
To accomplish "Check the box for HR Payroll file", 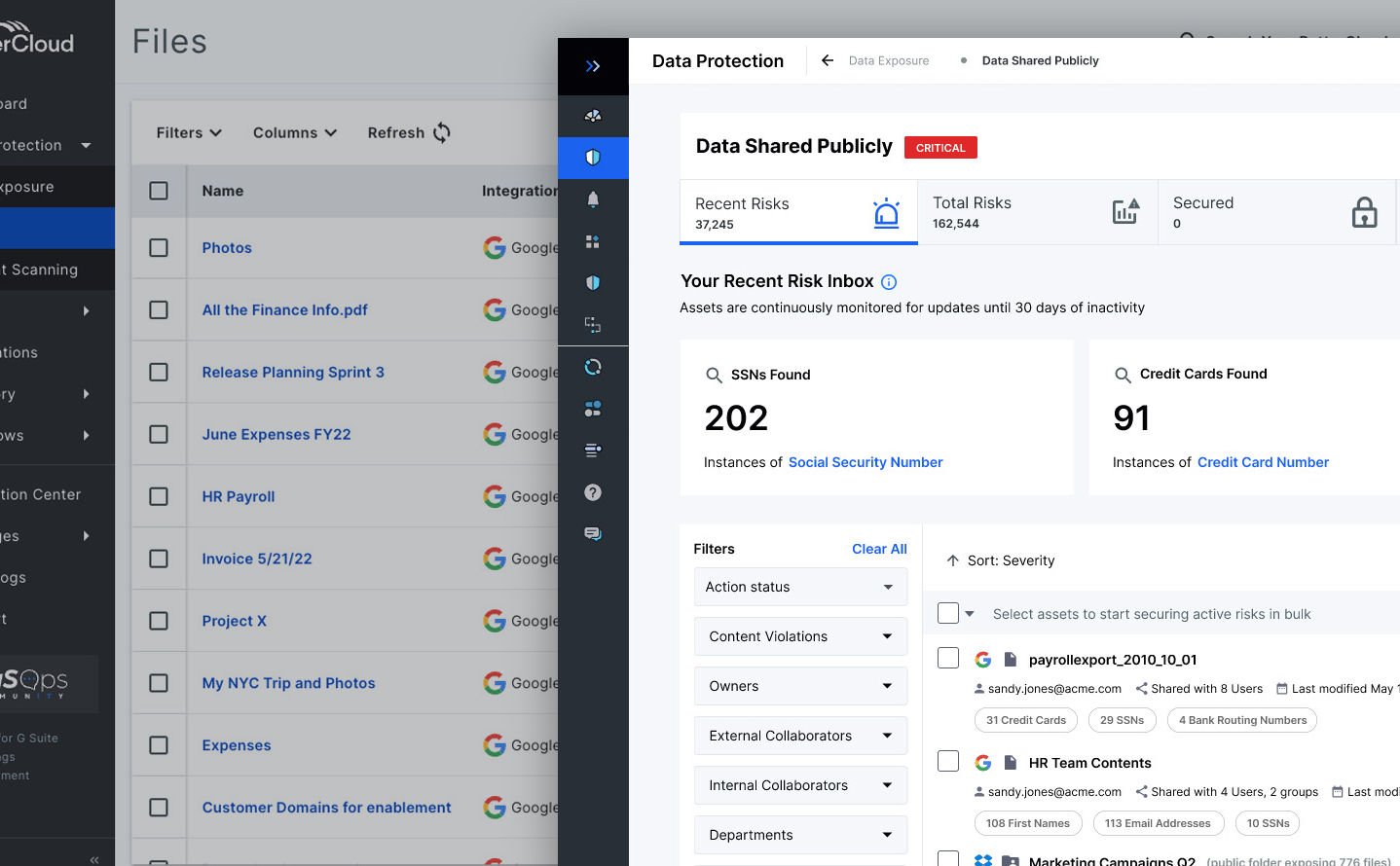I will pos(159,496).
